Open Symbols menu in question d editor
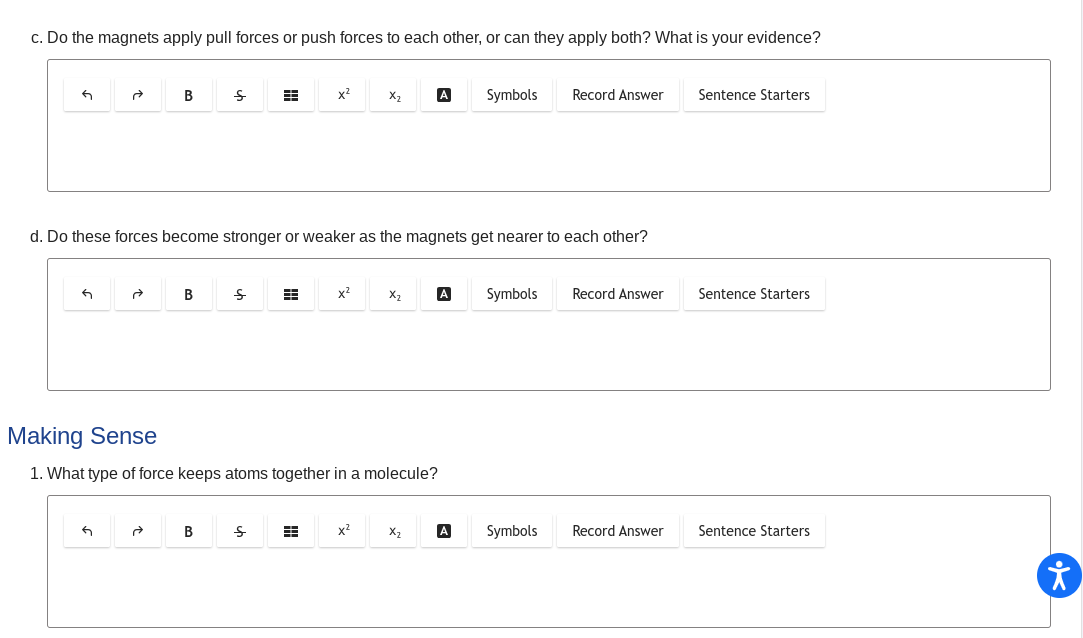The image size is (1083, 638). pos(512,294)
